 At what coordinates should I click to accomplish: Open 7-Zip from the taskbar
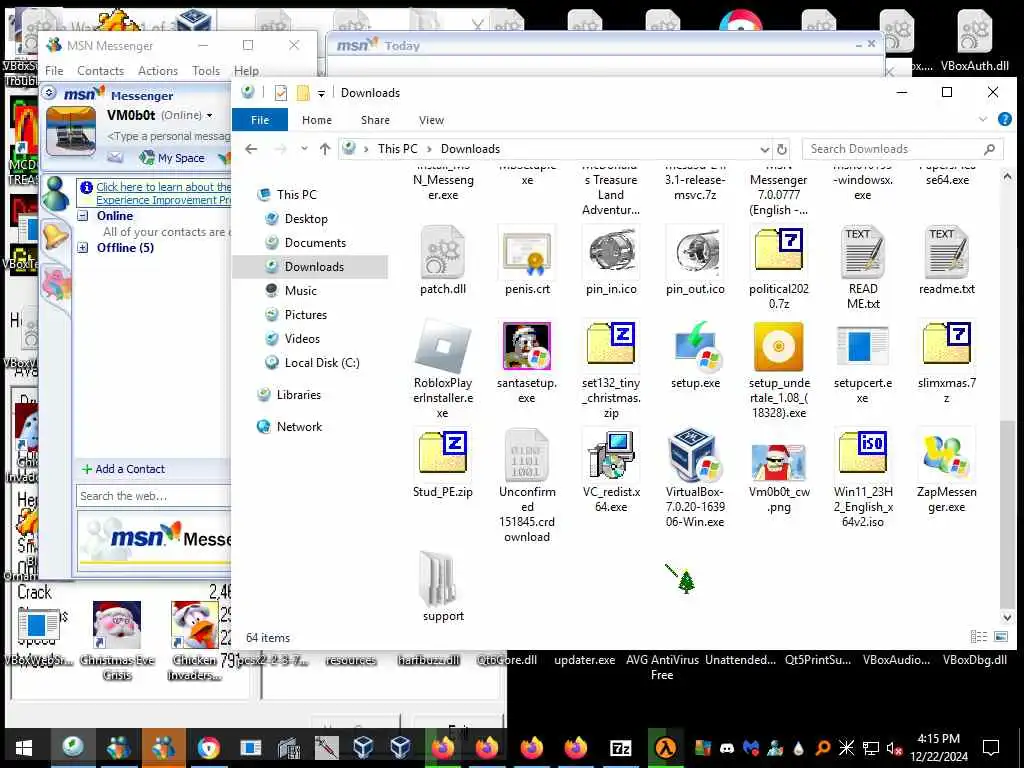(x=620, y=748)
